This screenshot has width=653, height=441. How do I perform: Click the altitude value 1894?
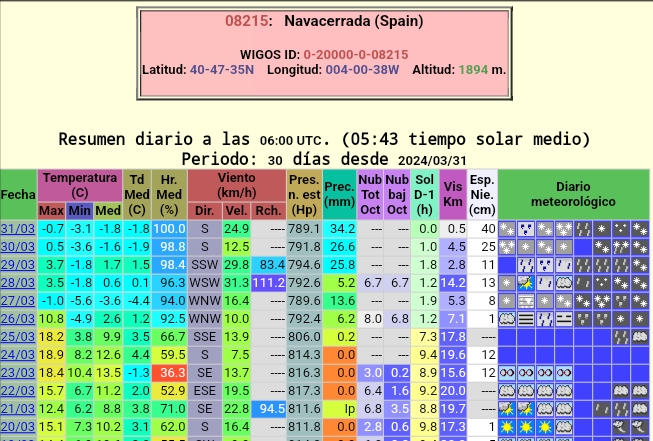473,70
